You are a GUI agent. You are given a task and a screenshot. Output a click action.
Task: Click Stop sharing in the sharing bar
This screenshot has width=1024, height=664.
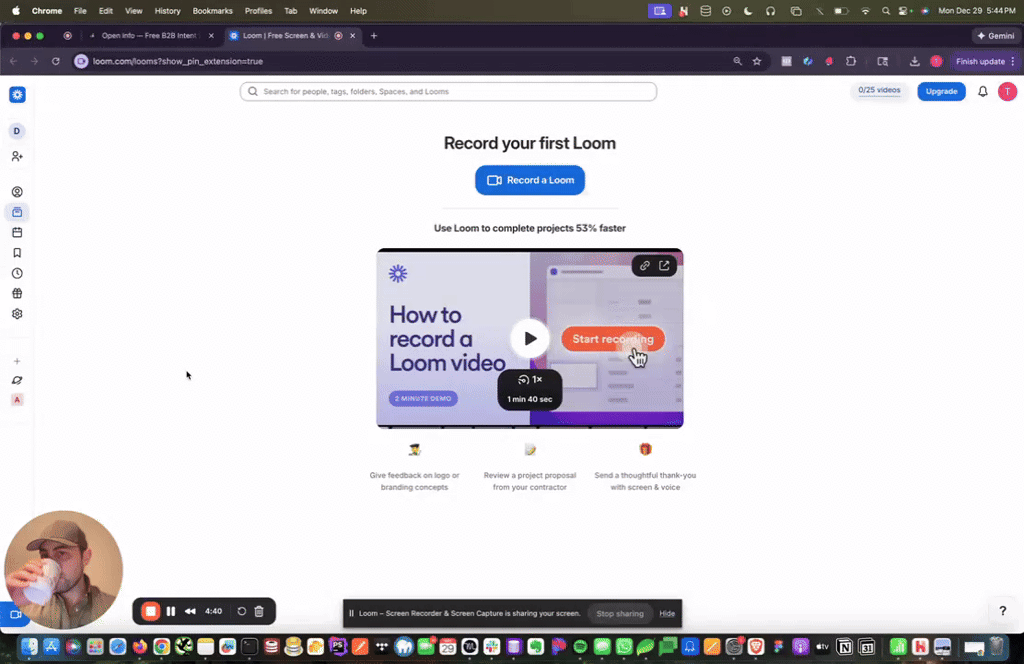[620, 614]
